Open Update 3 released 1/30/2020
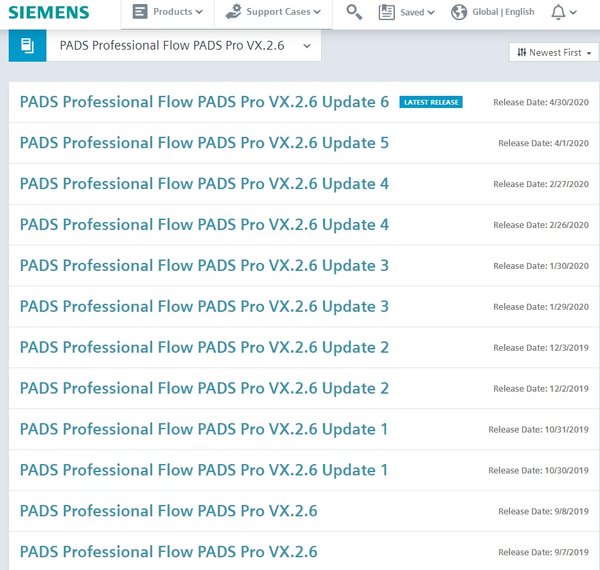Image resolution: width=600 pixels, height=570 pixels. tap(204, 266)
